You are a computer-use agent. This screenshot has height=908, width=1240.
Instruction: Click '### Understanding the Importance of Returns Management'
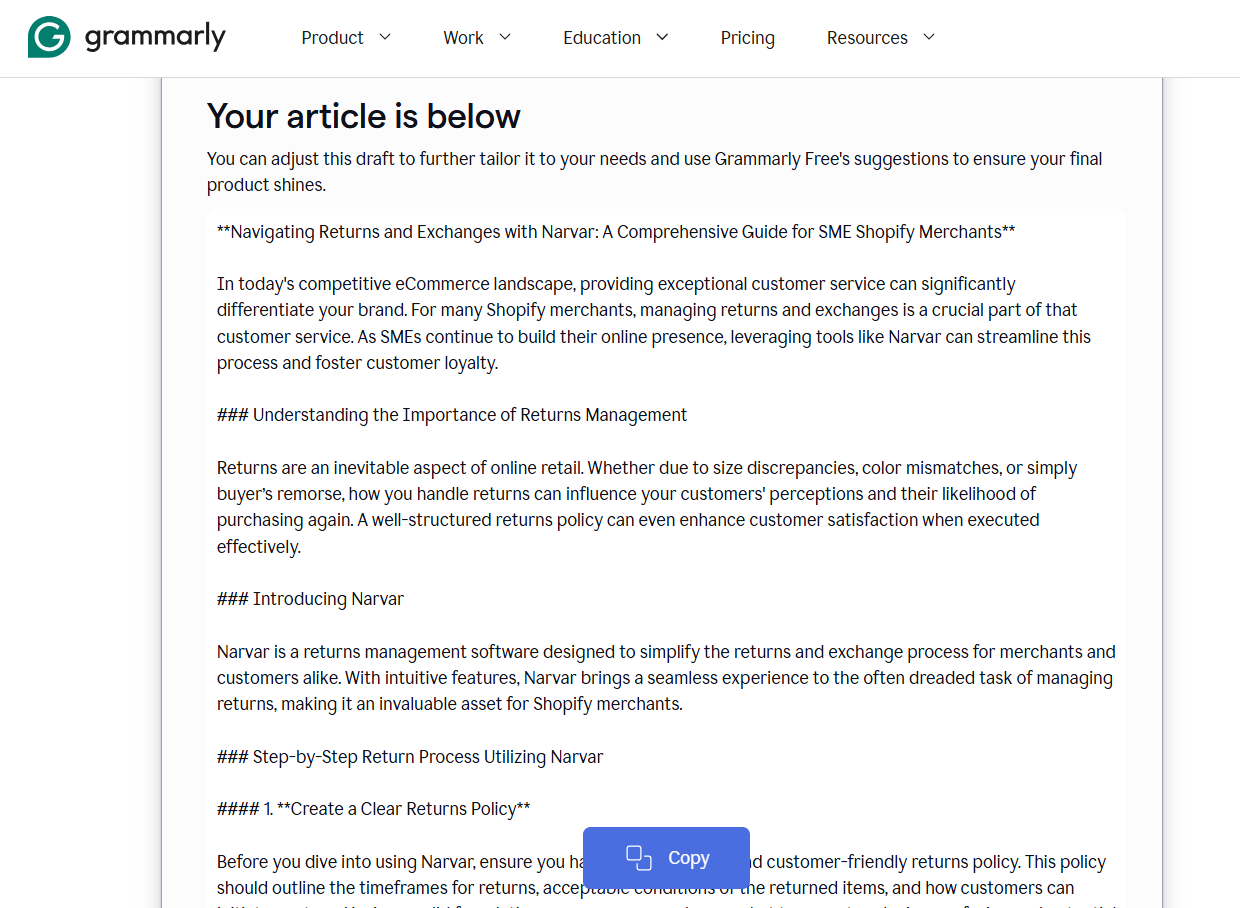(452, 415)
